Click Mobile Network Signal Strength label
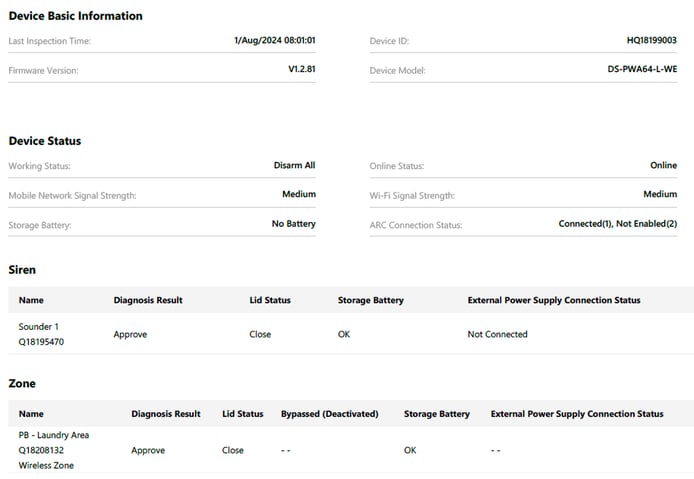 pyautogui.click(x=72, y=196)
